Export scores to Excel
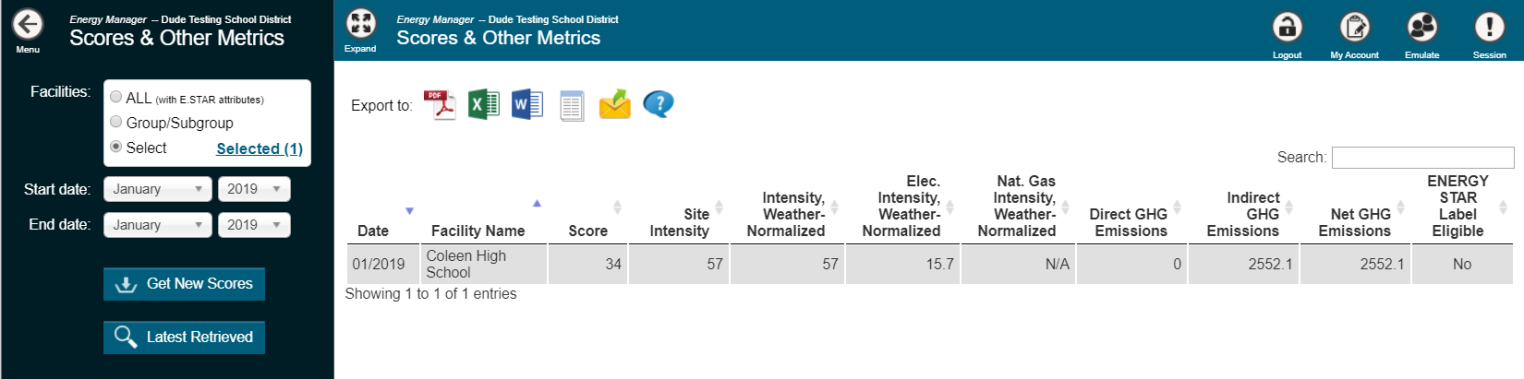 pyautogui.click(x=484, y=104)
